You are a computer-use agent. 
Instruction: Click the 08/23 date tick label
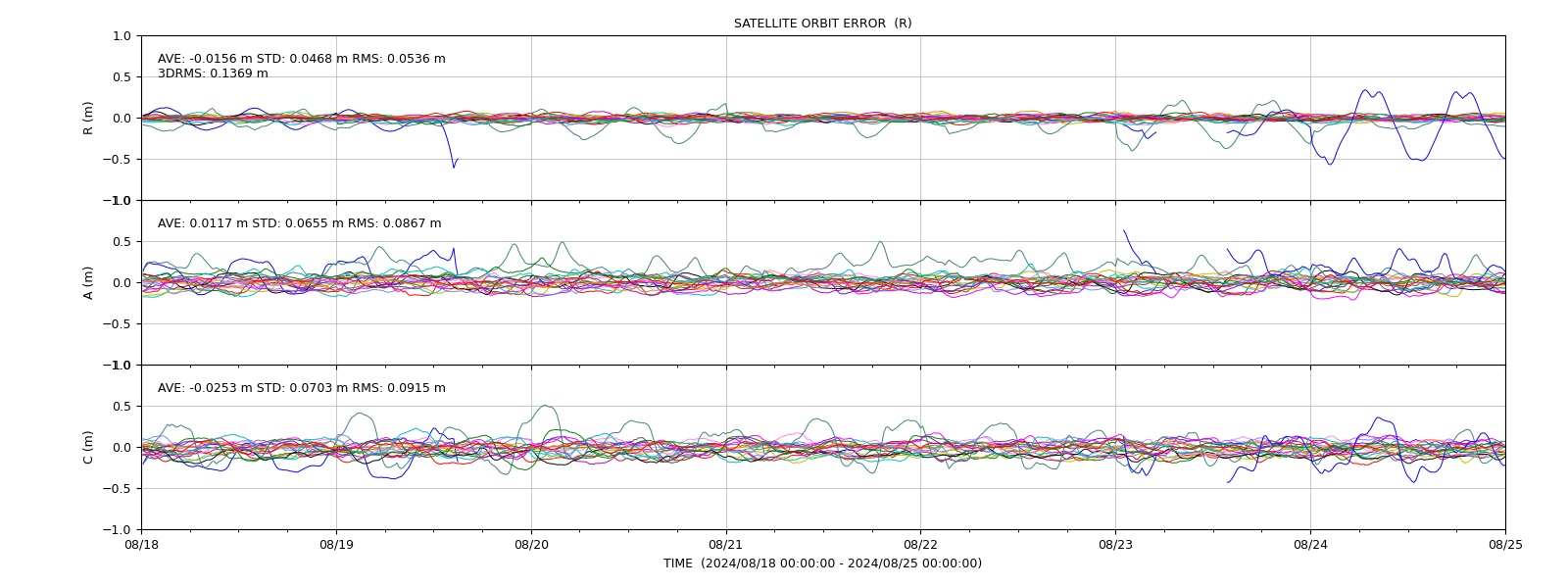(x=1115, y=544)
